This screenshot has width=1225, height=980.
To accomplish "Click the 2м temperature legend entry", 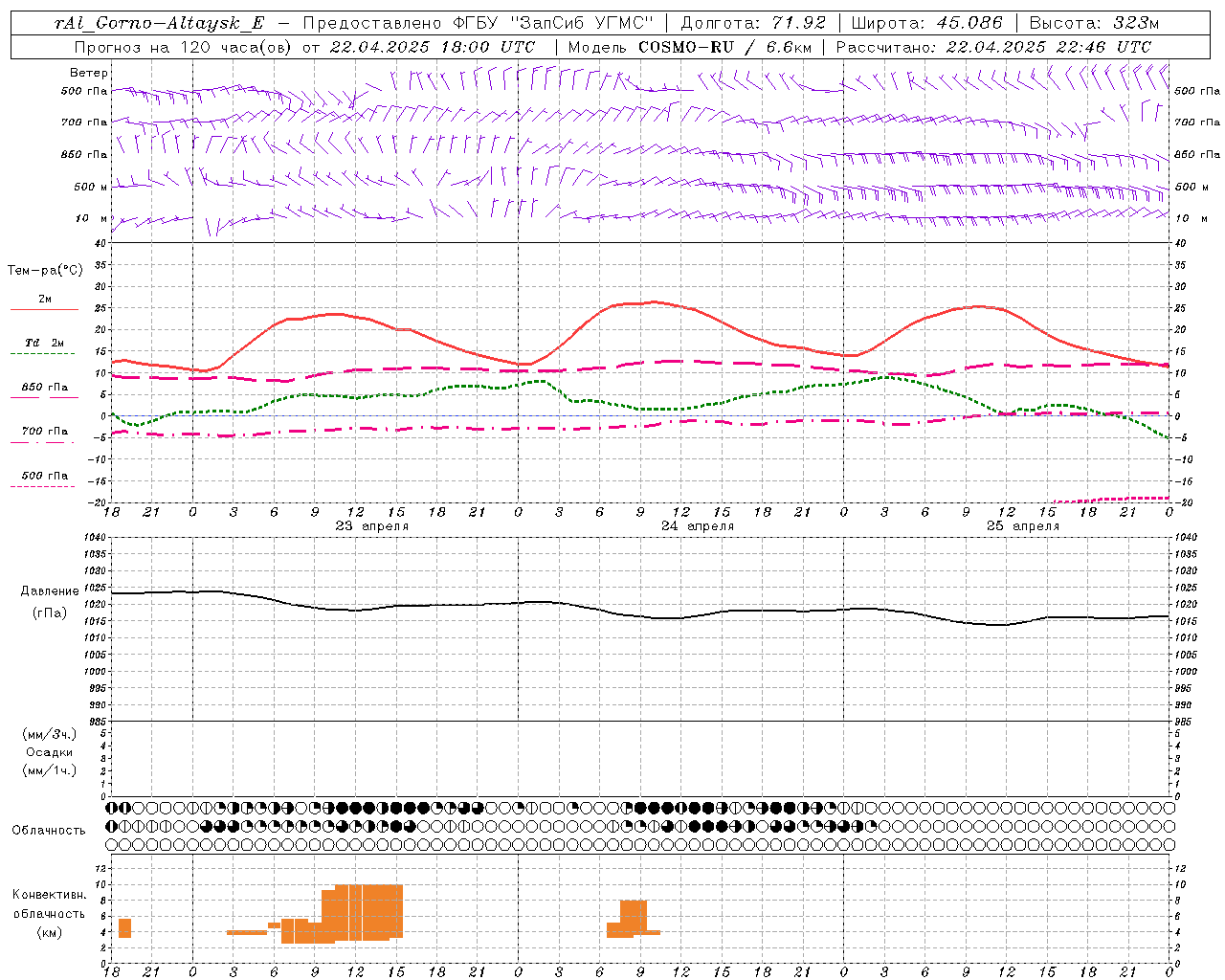I will [x=45, y=299].
